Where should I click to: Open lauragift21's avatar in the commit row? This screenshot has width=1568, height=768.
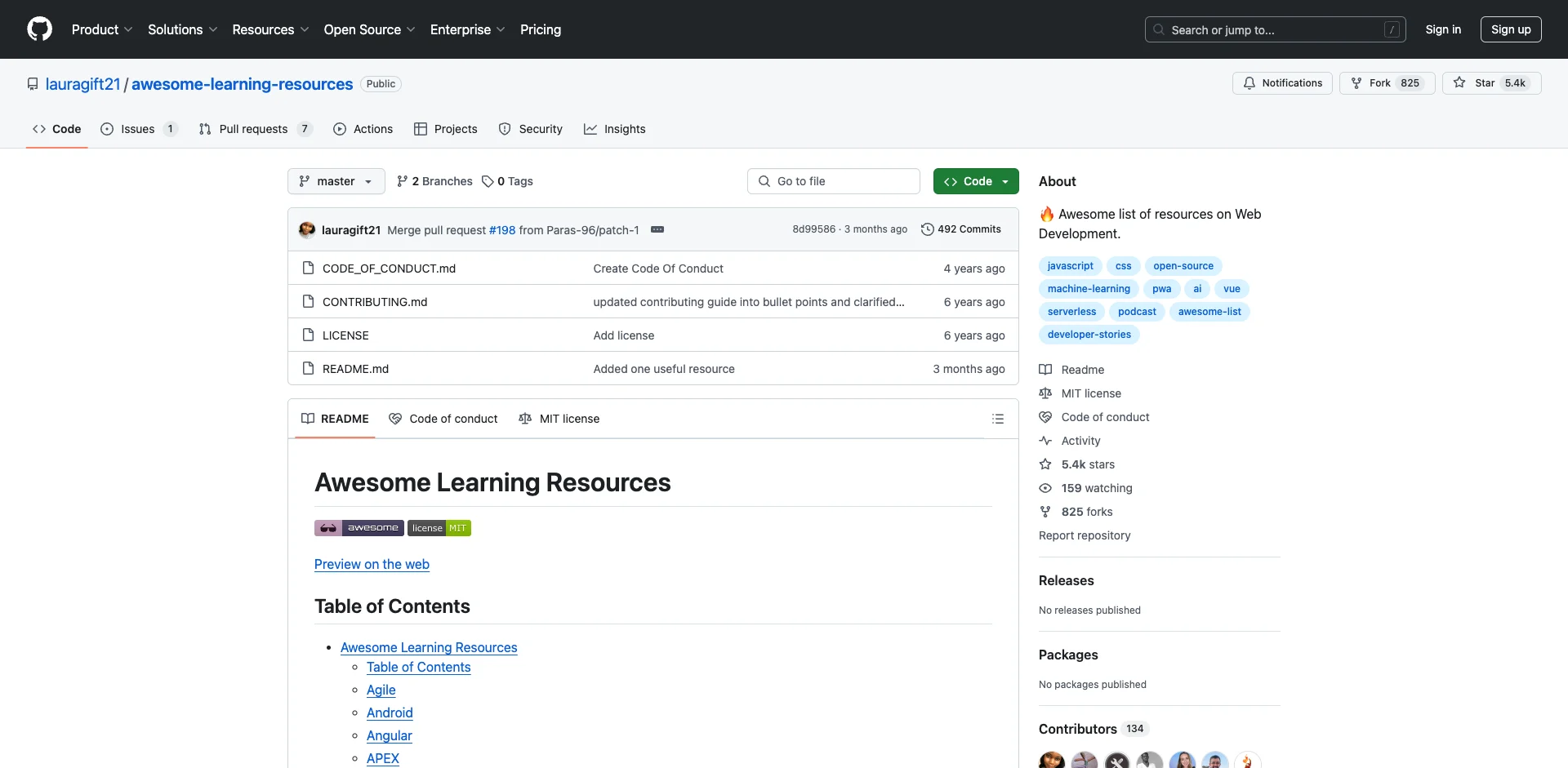[307, 230]
